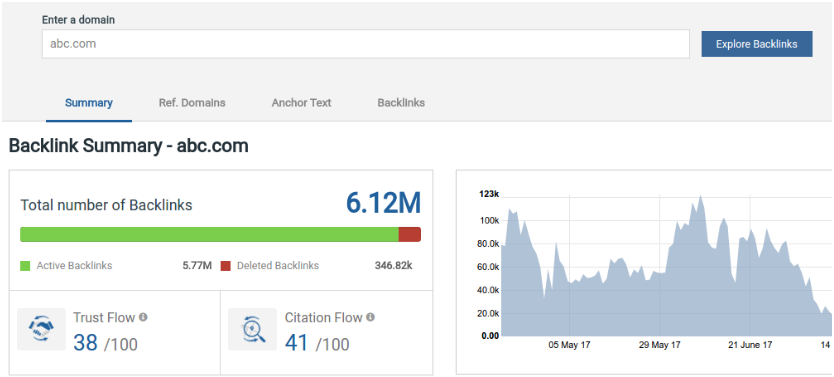Image resolution: width=834 pixels, height=377 pixels.
Task: Click the Citation Flow magnifier icon
Action: pos(253,329)
